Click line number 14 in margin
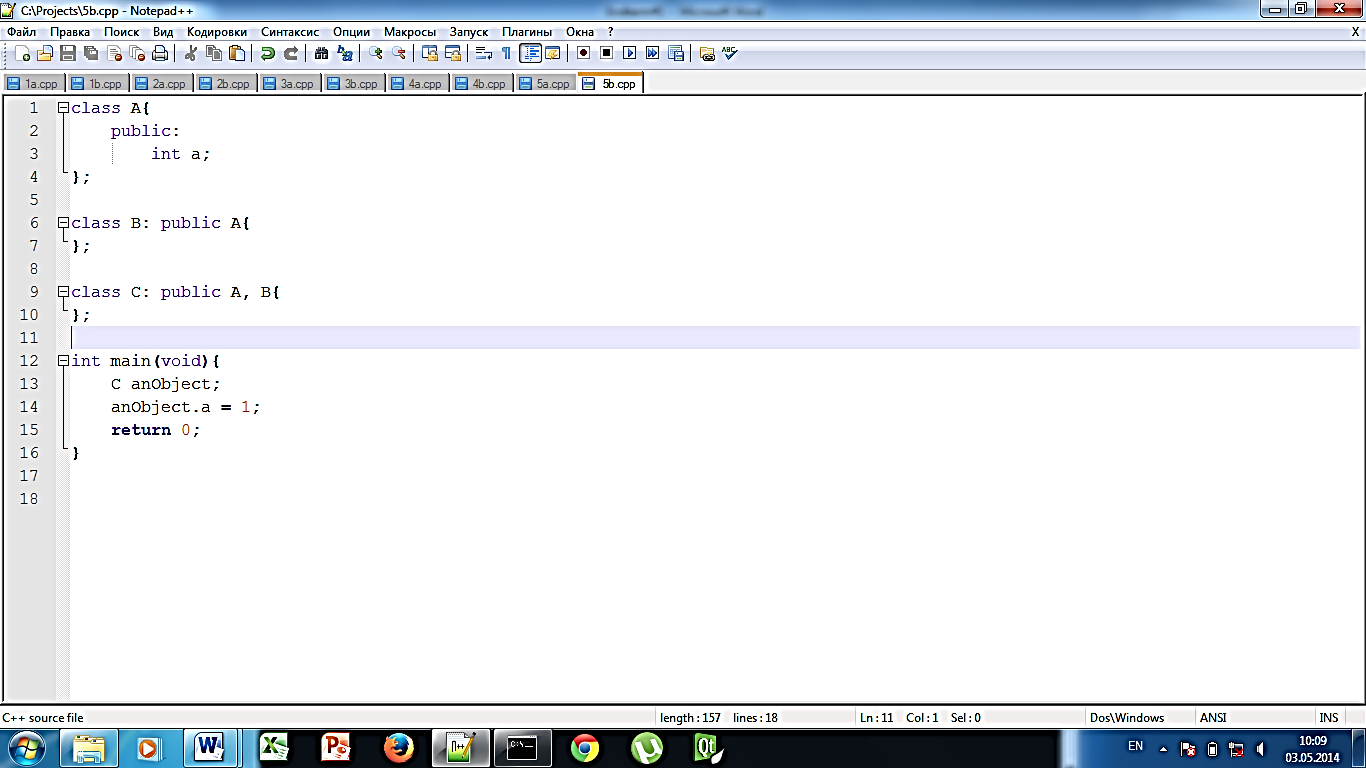This screenshot has height=768, width=1366. pyautogui.click(x=28, y=407)
